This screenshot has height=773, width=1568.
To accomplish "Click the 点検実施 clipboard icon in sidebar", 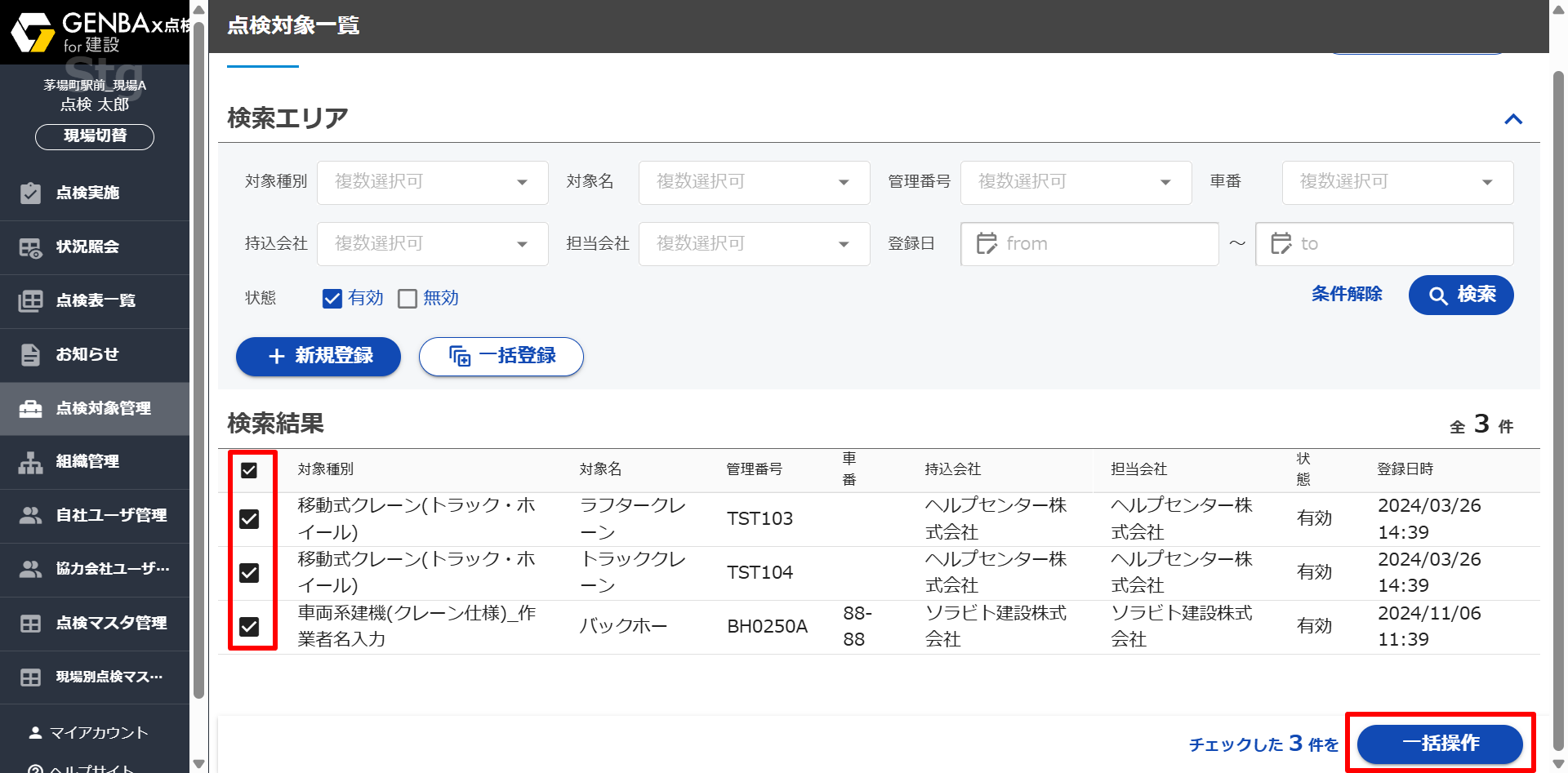I will (x=30, y=193).
